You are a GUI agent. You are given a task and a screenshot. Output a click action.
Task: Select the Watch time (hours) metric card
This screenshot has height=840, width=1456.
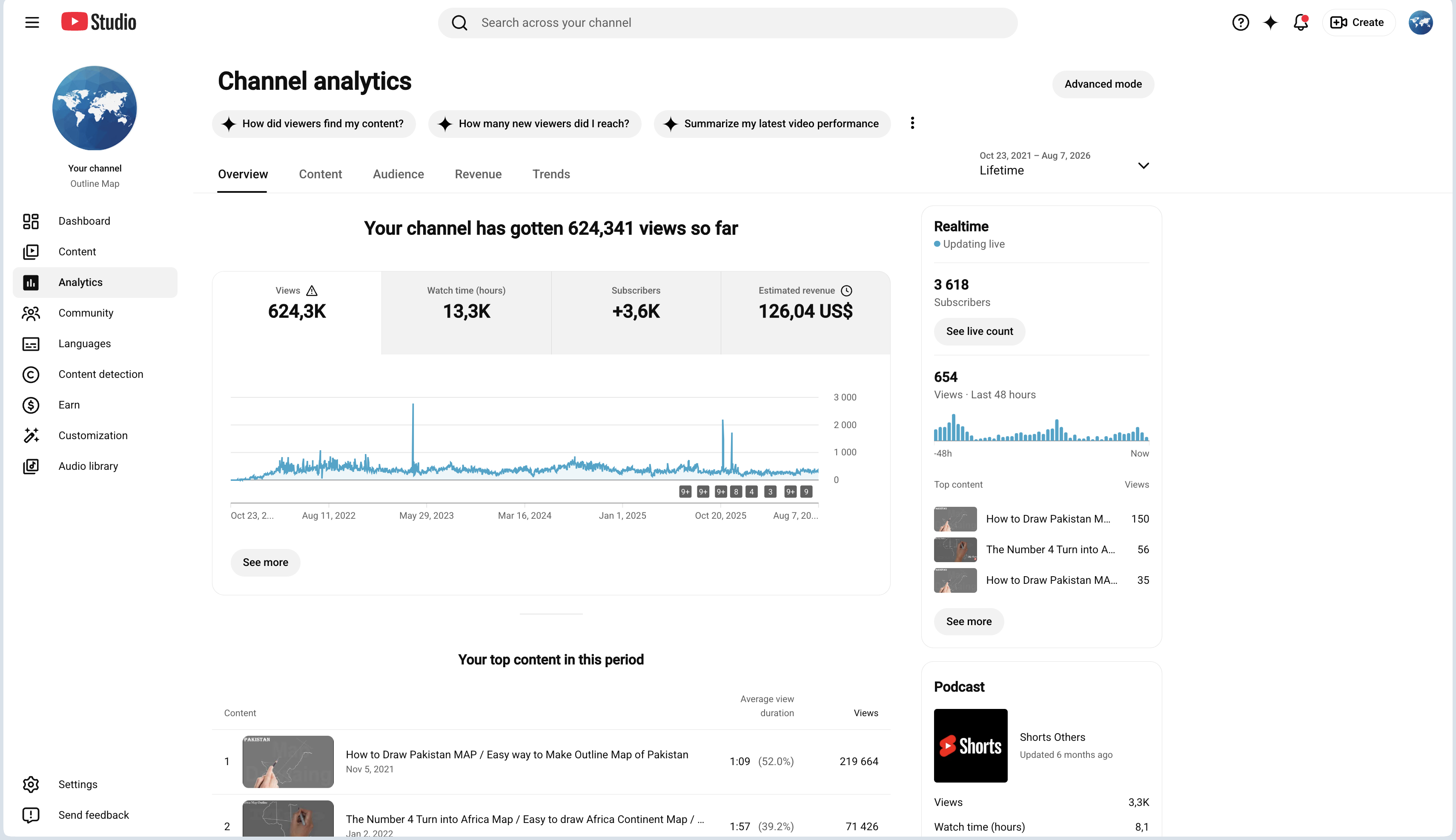click(x=466, y=313)
